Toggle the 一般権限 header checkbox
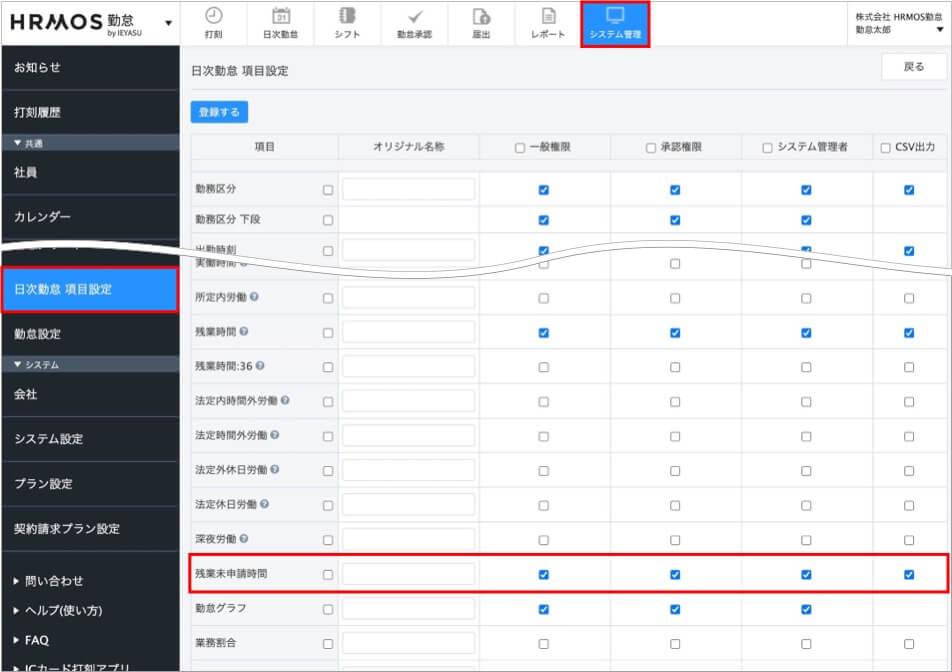952x672 pixels. coord(520,148)
